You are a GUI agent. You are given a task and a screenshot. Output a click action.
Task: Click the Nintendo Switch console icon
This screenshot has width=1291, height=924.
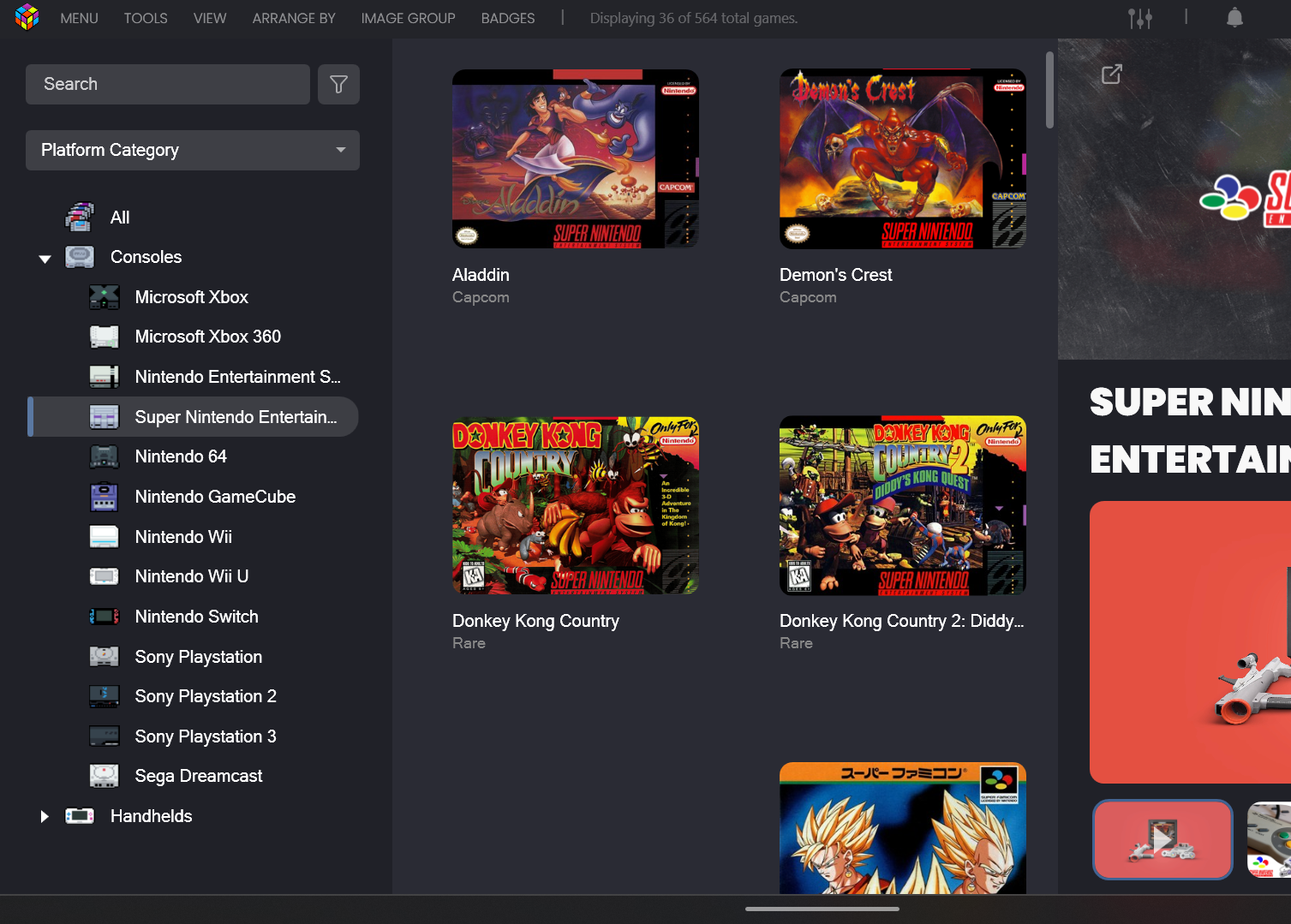105,617
